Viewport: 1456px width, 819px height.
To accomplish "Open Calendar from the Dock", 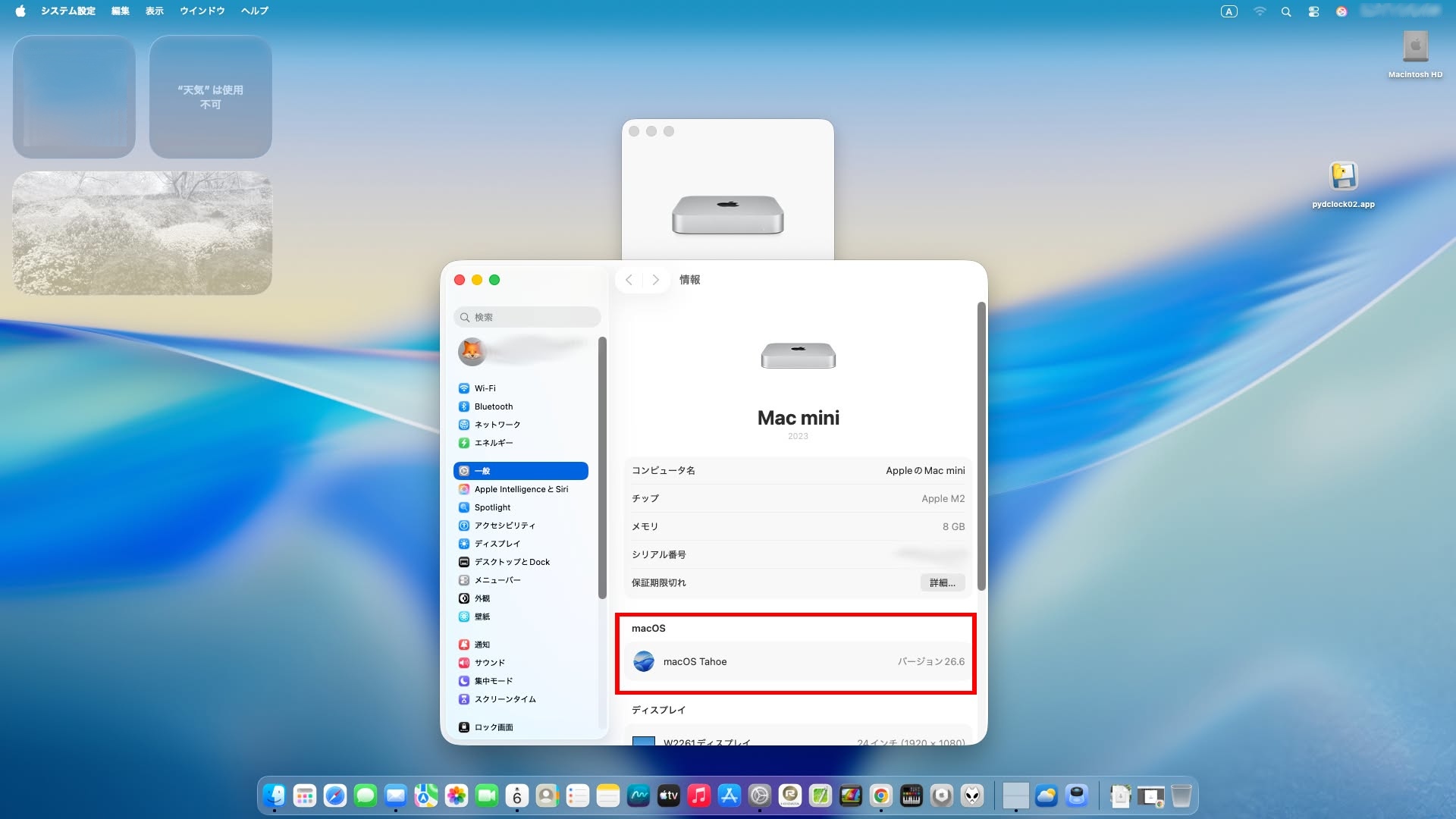I will pos(517,795).
